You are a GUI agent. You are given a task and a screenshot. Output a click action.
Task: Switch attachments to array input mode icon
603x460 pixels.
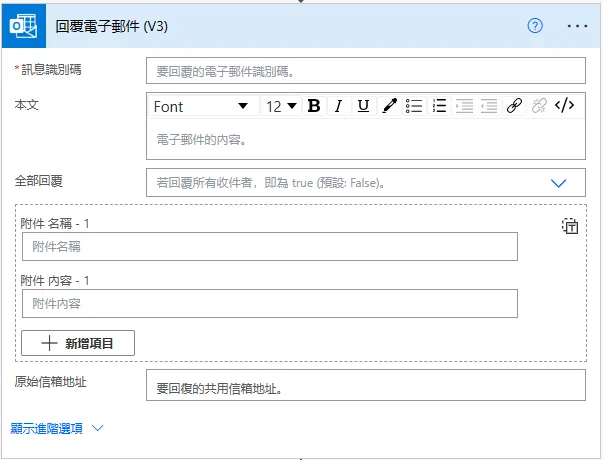(x=570, y=226)
